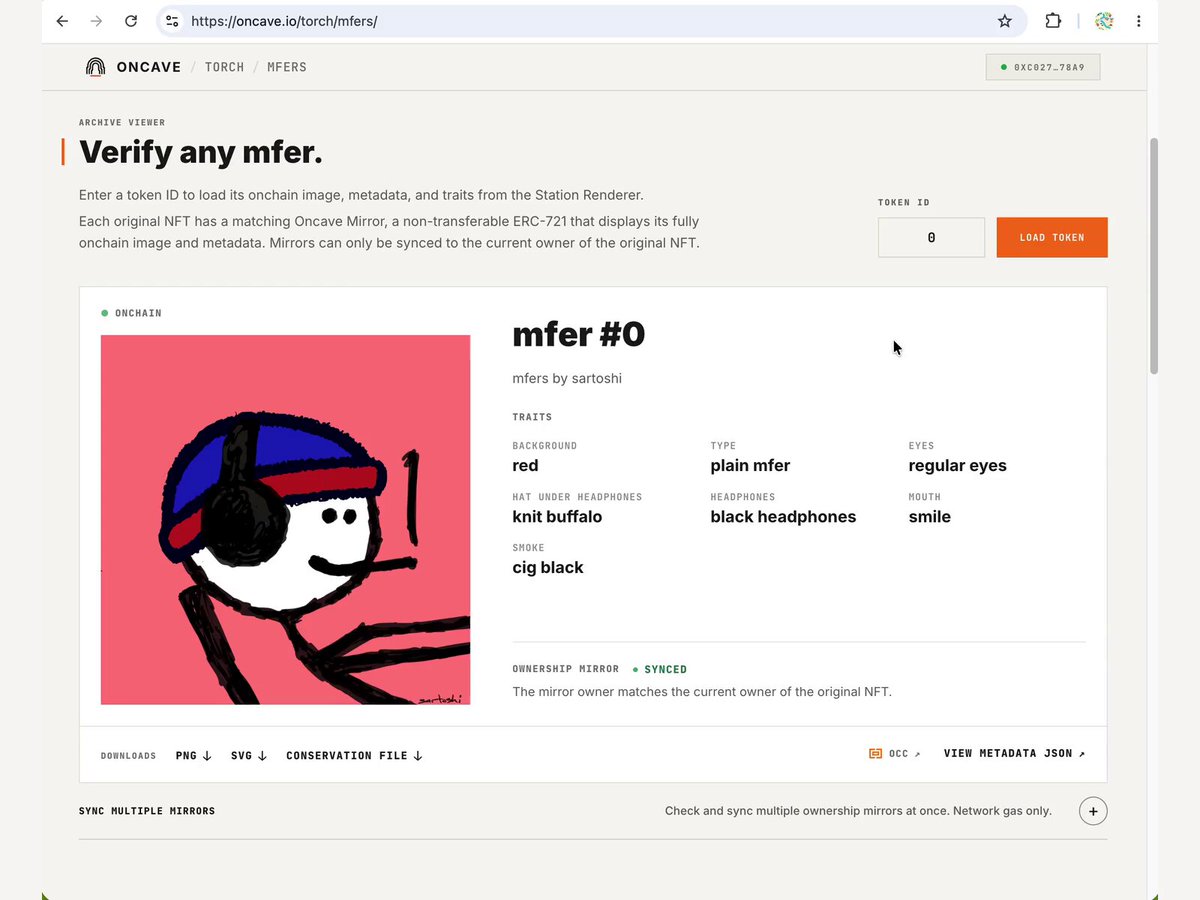1200x900 pixels.
Task: Navigate to the TORCH breadcrumb
Action: pyautogui.click(x=224, y=67)
